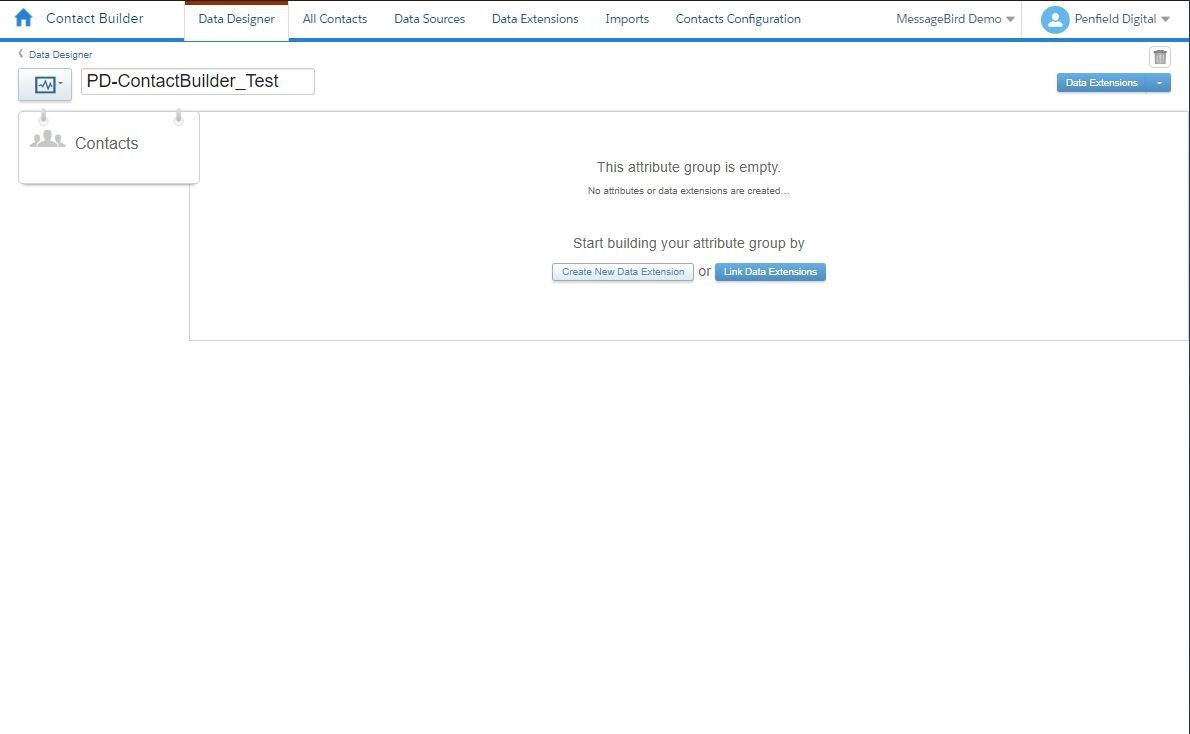
Task: Click the Contacts people icon
Action: (47, 141)
